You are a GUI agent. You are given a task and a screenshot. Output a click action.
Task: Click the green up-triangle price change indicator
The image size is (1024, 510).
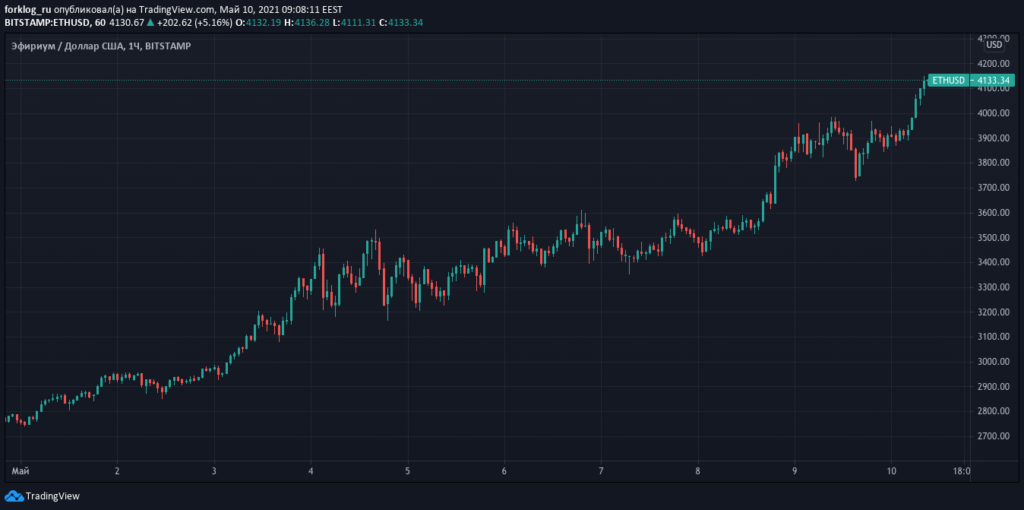point(150,22)
